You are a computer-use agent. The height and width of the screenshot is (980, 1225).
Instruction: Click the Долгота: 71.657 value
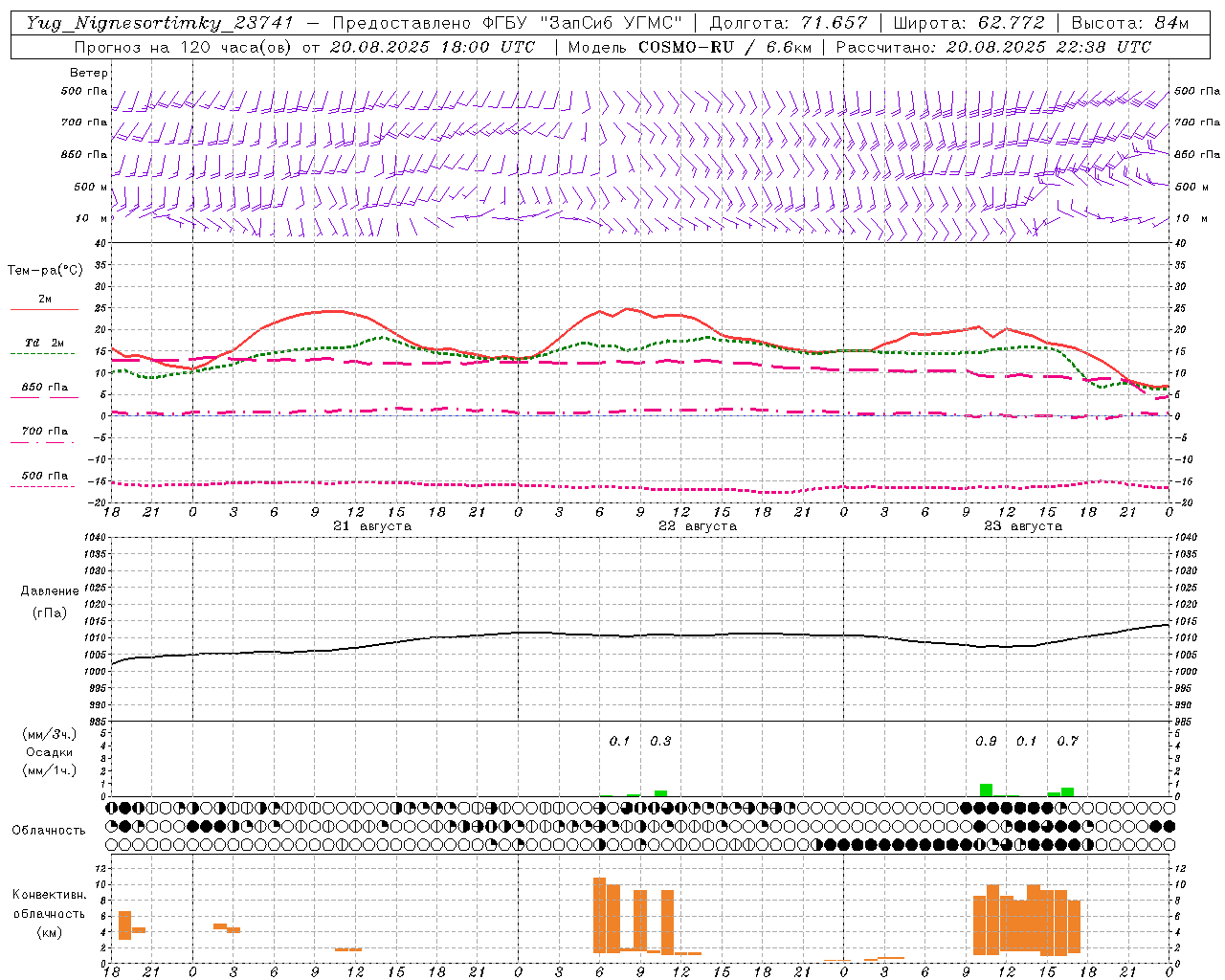(788, 23)
